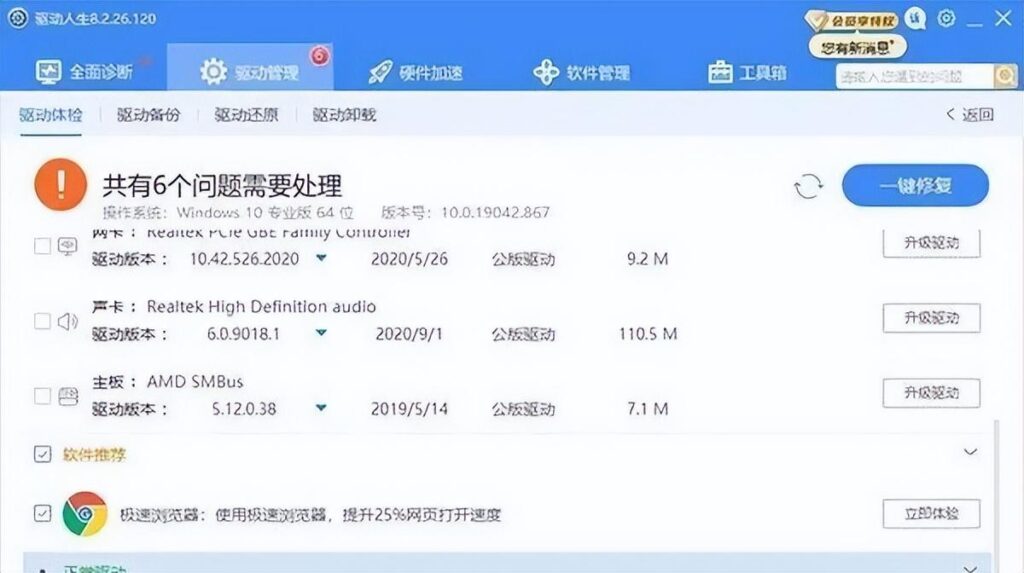1024x573 pixels.
Task: Open version dropdown for 10.42.526.2020
Action: click(321, 258)
